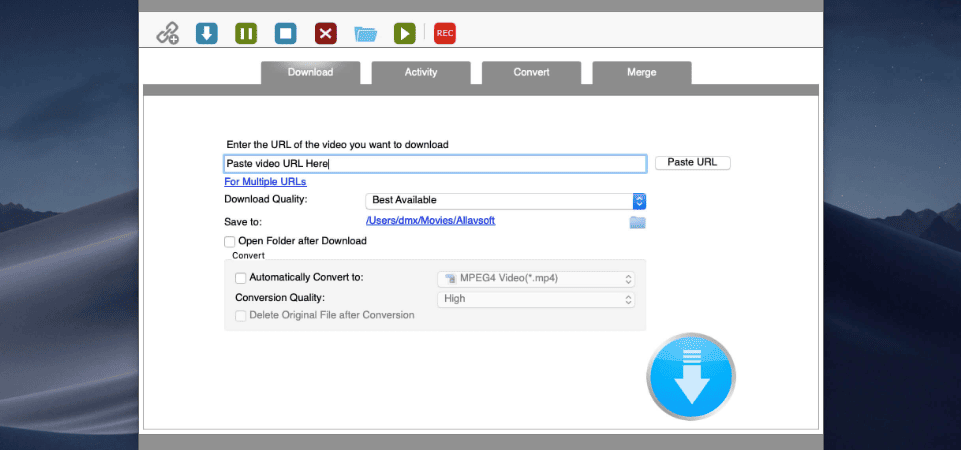Tick Delete Original File after Conversion
This screenshot has width=961, height=450.
[240, 316]
